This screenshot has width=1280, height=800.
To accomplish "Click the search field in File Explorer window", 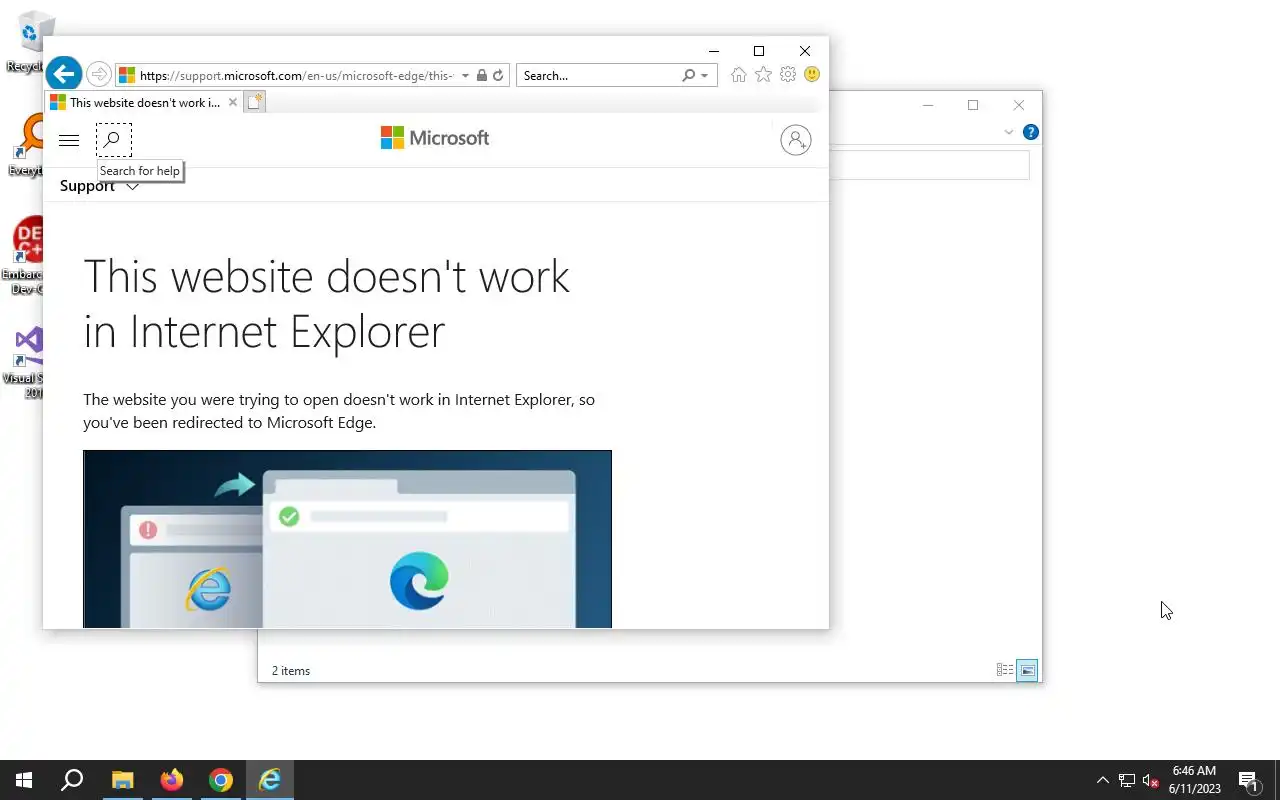I will pos(929,165).
